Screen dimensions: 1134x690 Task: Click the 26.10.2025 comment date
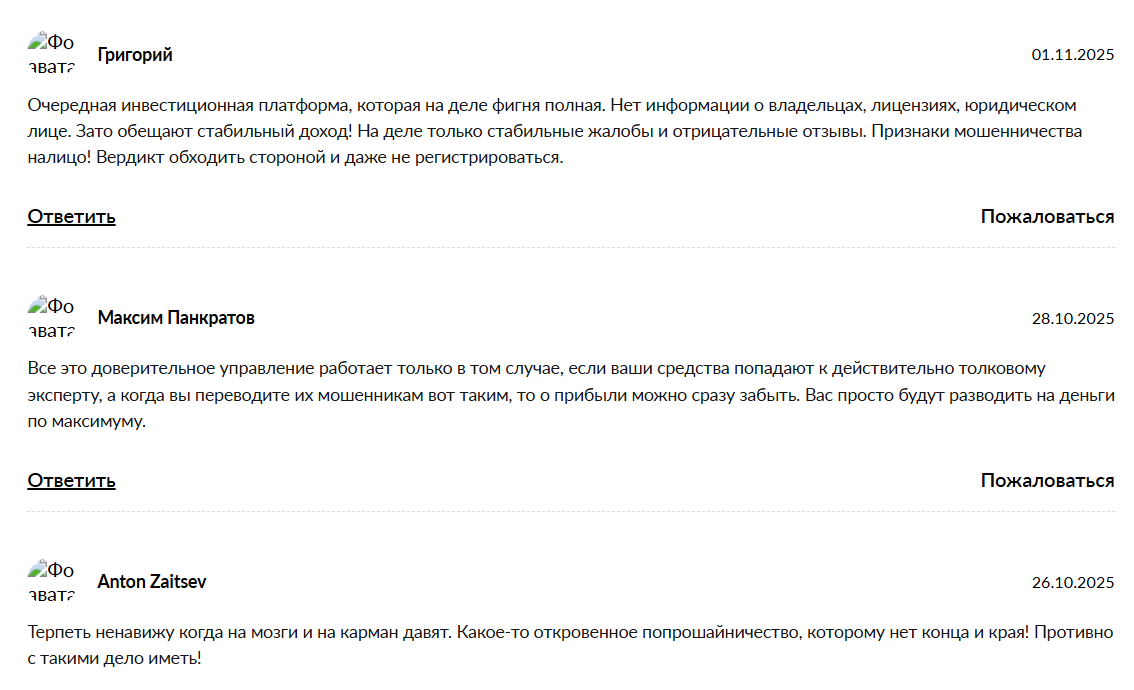point(1072,583)
